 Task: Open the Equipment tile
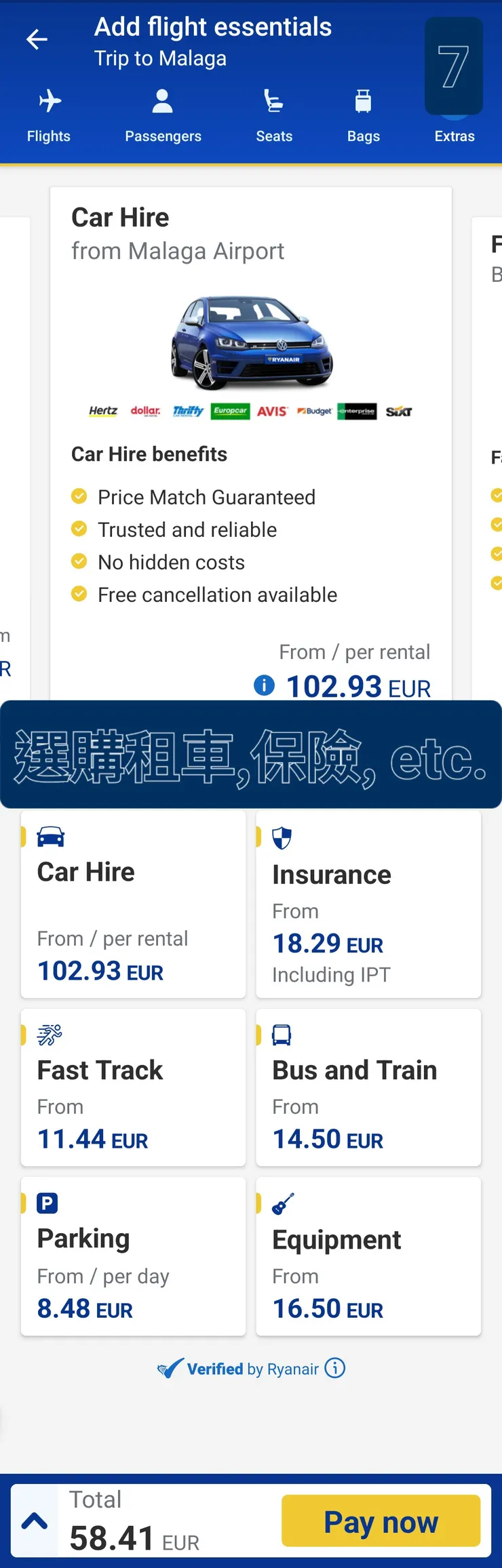368,1256
